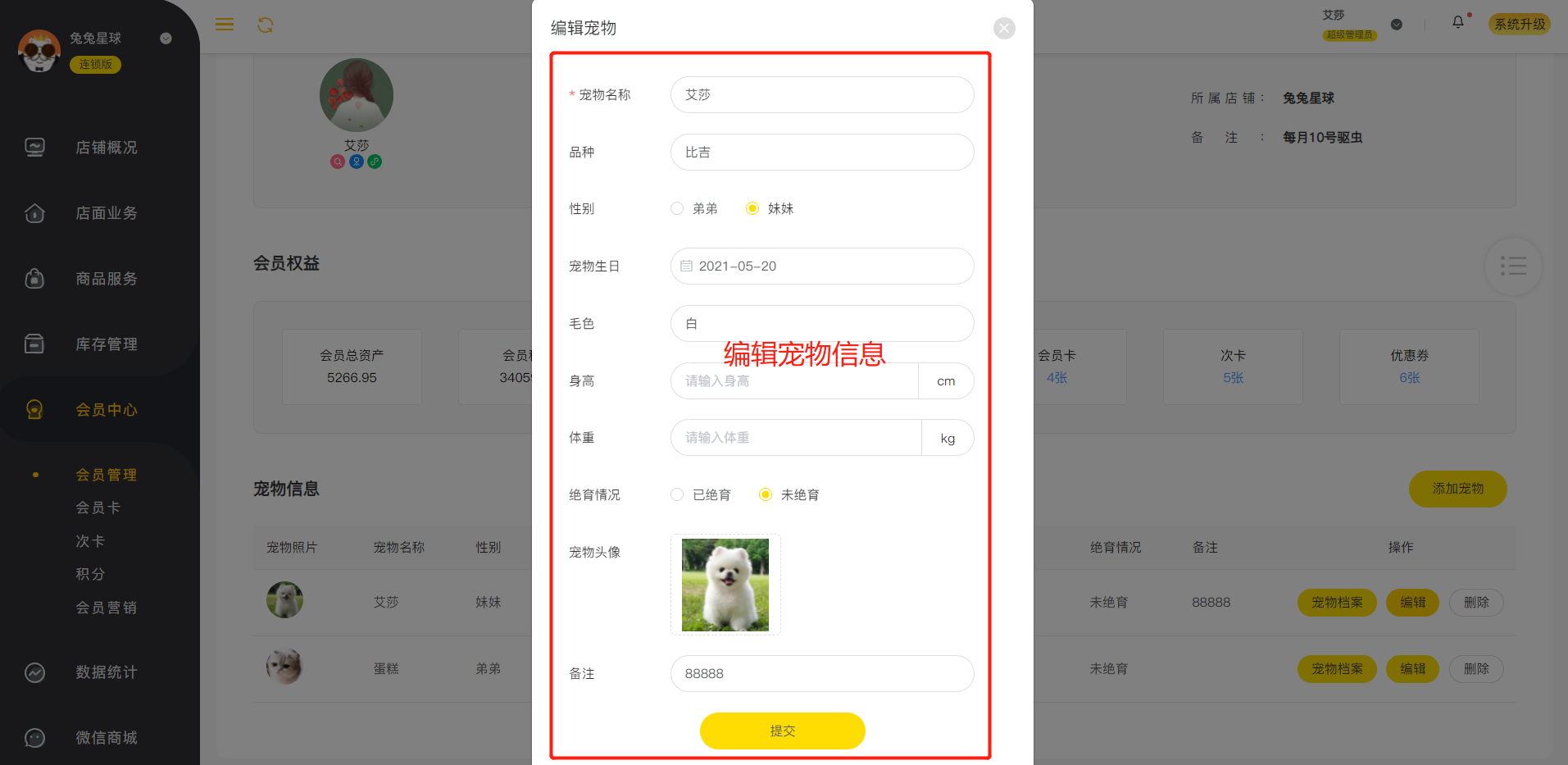
Task: Click the 库存管理 box icon
Action: pos(35,344)
